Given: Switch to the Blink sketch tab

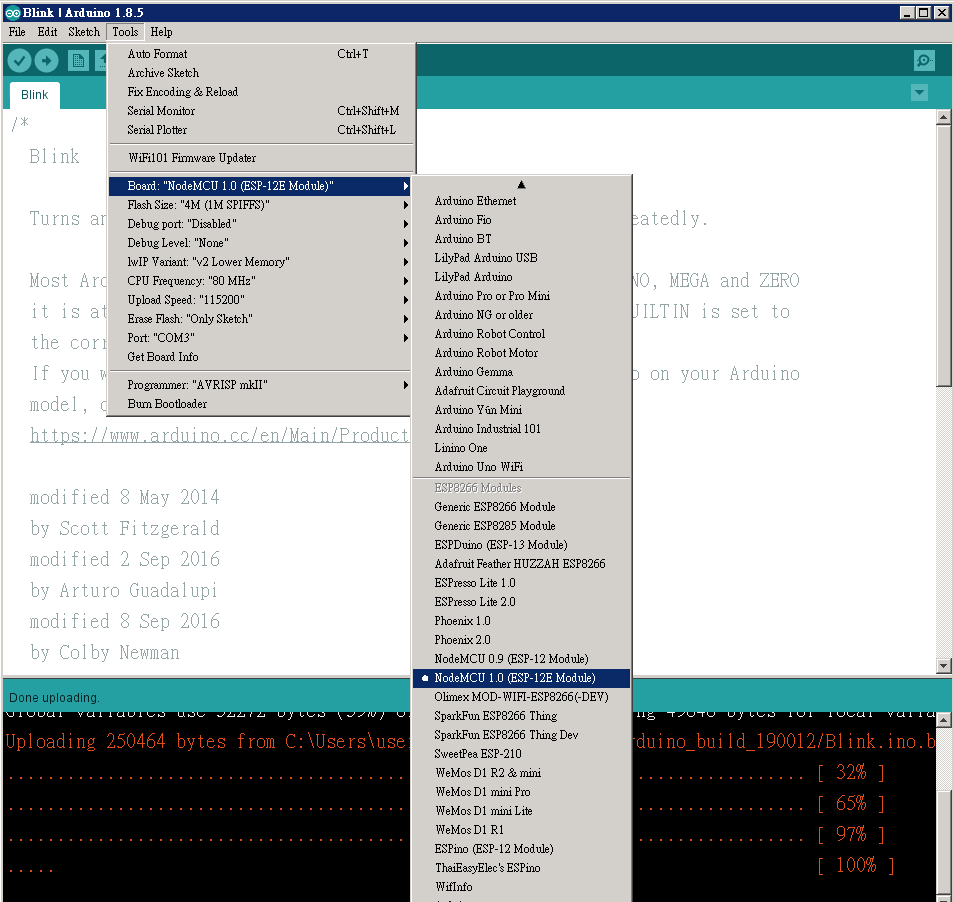Looking at the screenshot, I should click(x=35, y=95).
